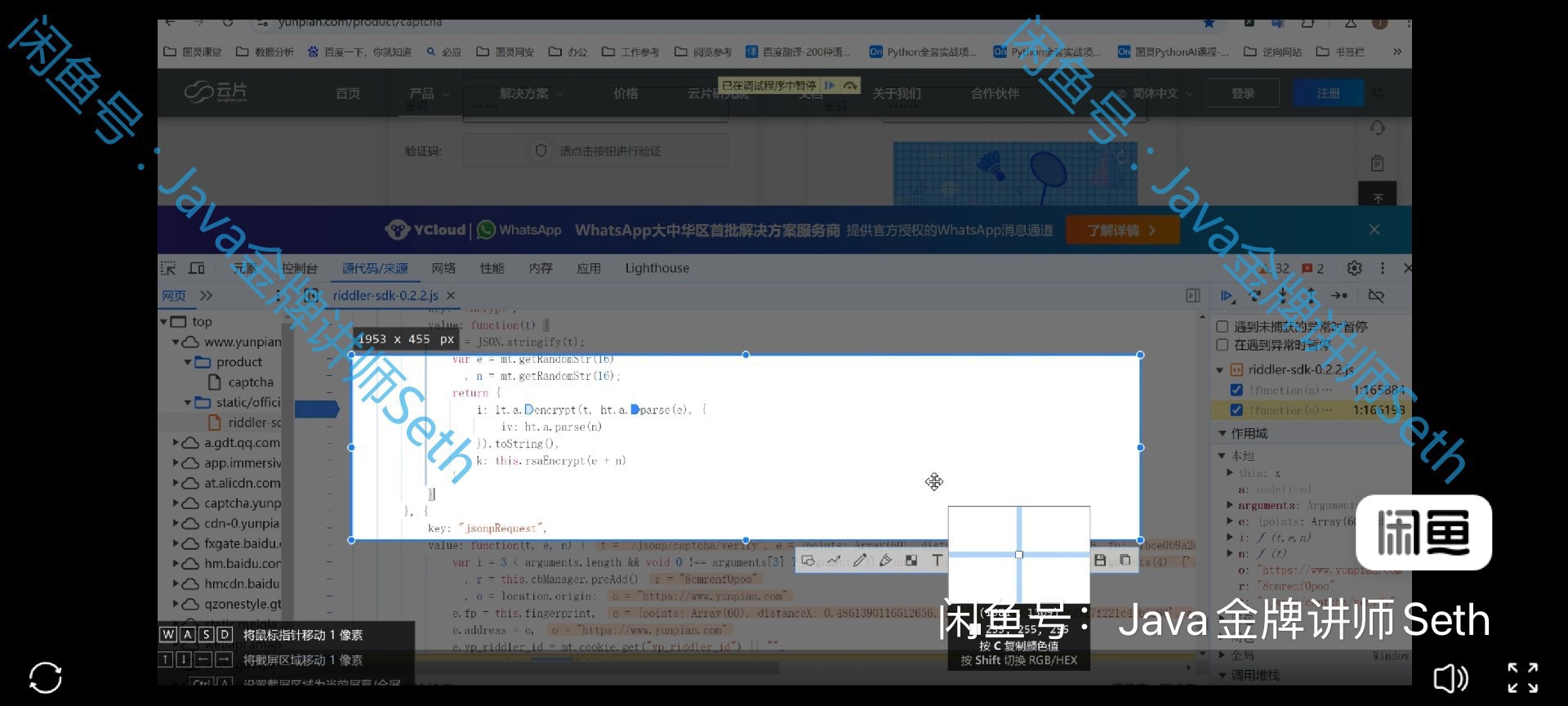This screenshot has height=706, width=1568.
Task: Select the highlighter marker tool in screenshot toolbar
Action: (x=885, y=561)
